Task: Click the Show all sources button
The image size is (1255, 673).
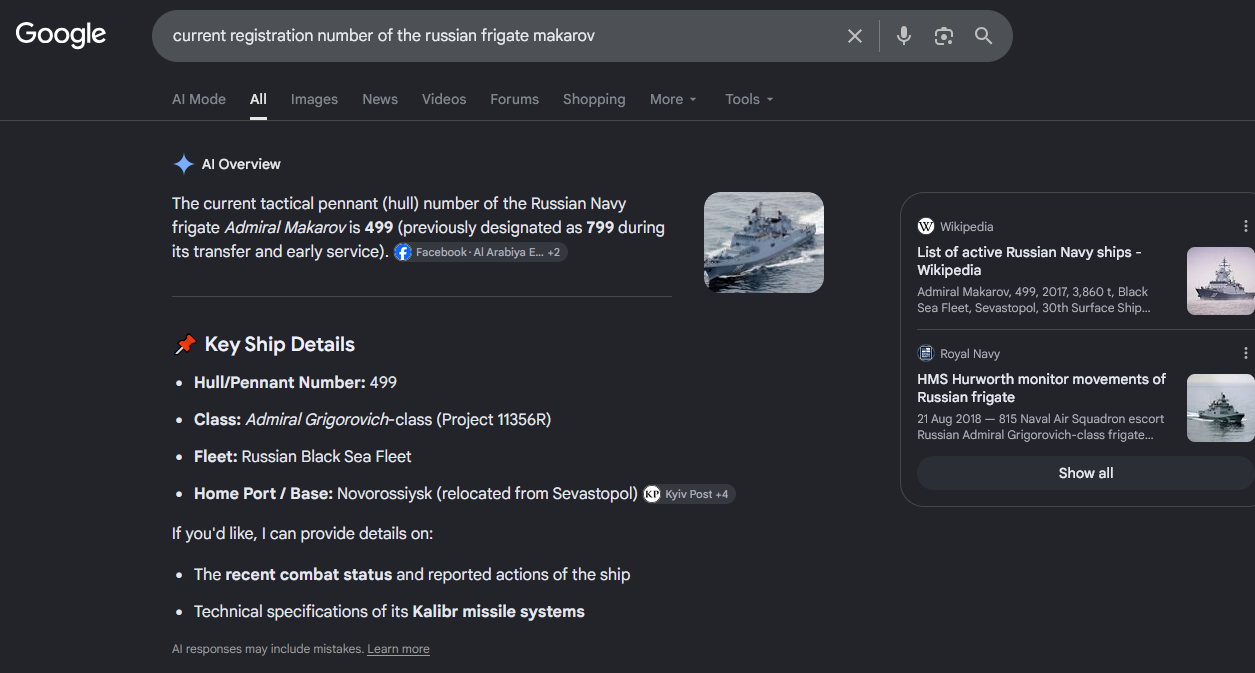Action: pos(1086,473)
